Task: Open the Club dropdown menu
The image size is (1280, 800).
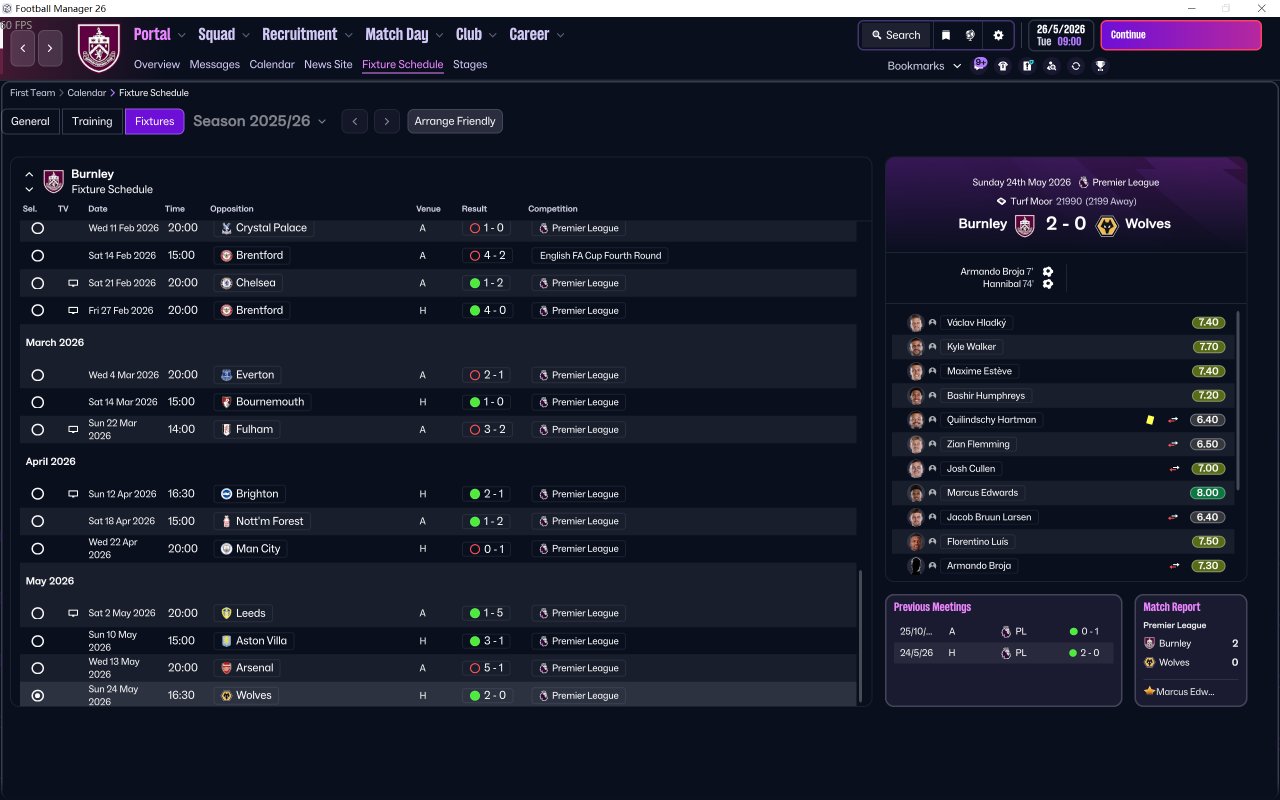Action: click(x=476, y=34)
